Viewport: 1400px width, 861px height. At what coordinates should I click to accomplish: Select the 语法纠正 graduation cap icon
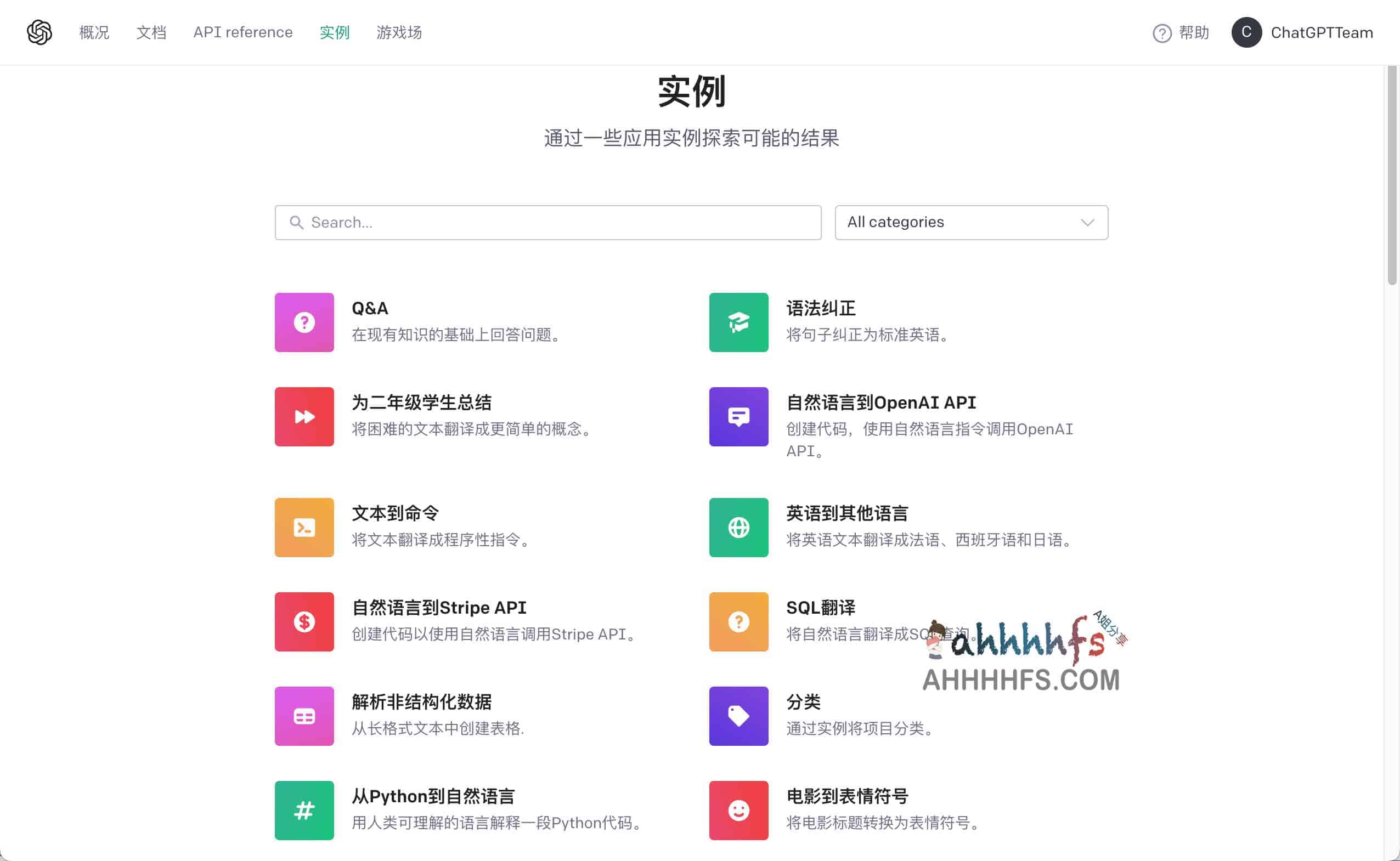tap(738, 322)
